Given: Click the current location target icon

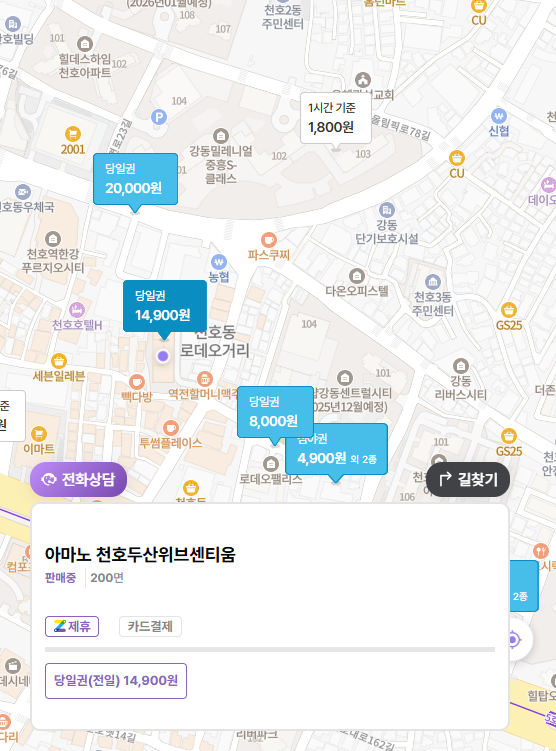Looking at the screenshot, I should (x=513, y=639).
